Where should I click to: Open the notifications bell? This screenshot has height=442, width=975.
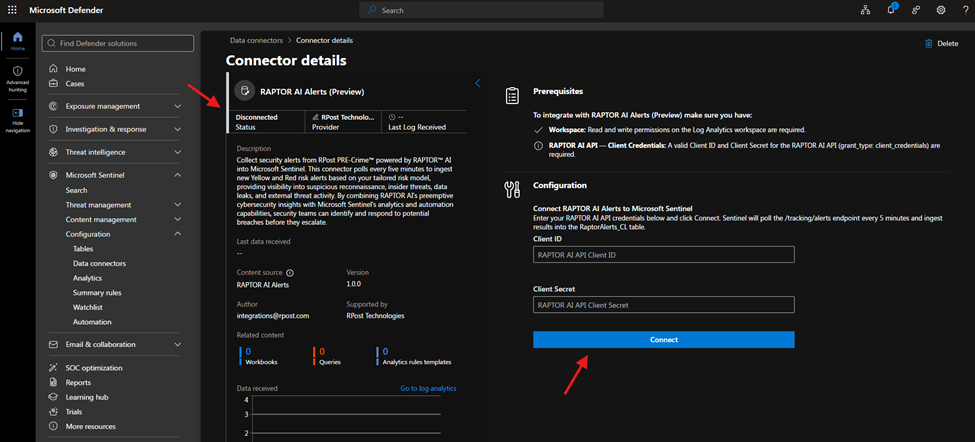point(891,9)
